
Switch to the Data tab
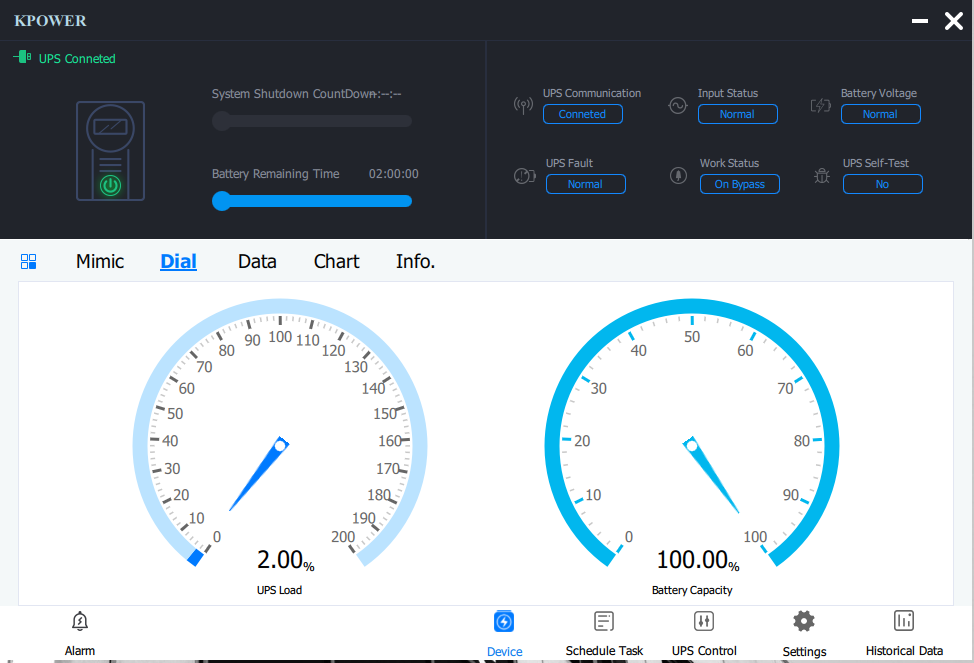click(257, 262)
